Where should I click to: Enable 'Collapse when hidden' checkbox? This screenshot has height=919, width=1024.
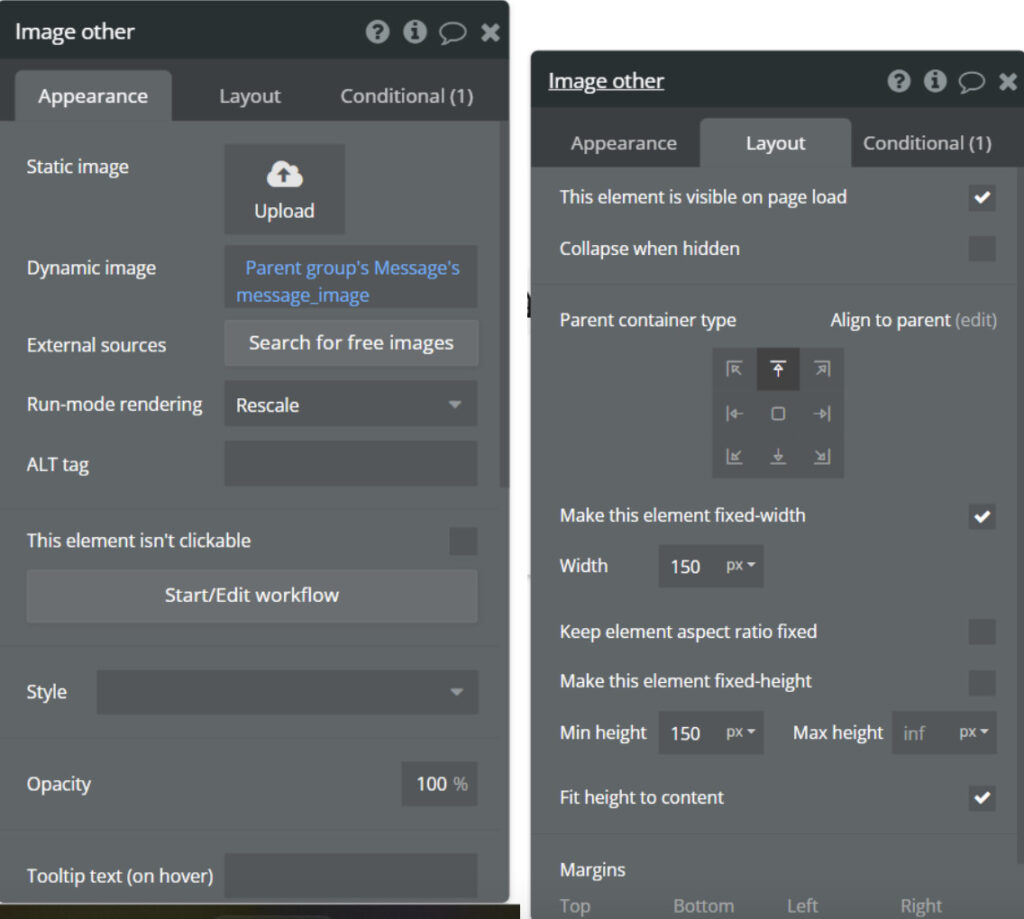pos(981,249)
